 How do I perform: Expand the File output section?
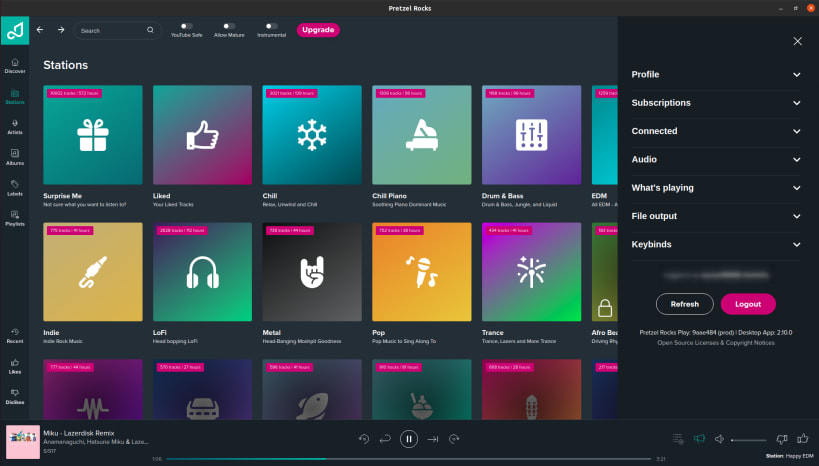tap(716, 216)
